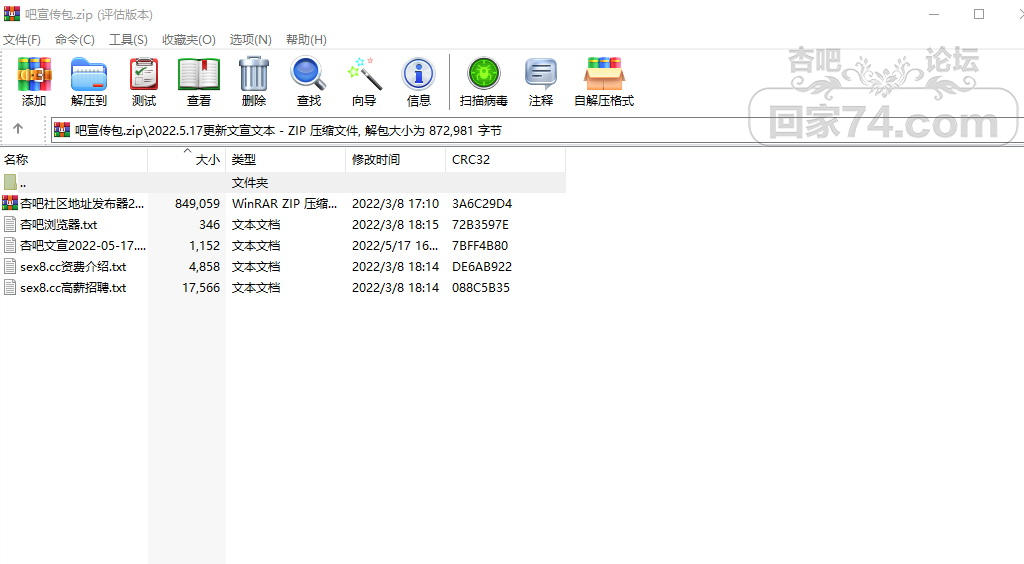Viewport: 1024px width, 564px height.
Task: Click the file icon of sex8.cc资费介绍.txt
Action: (10, 266)
